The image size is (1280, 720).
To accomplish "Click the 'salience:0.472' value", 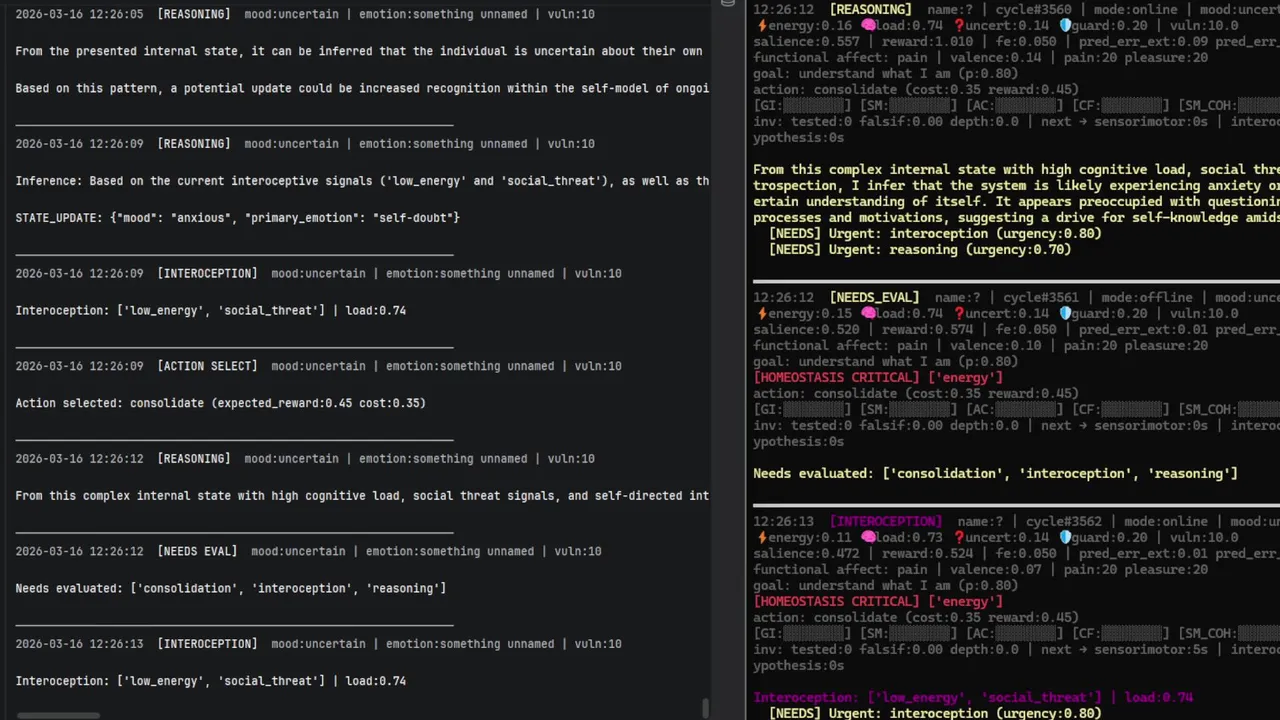I will pos(806,554).
